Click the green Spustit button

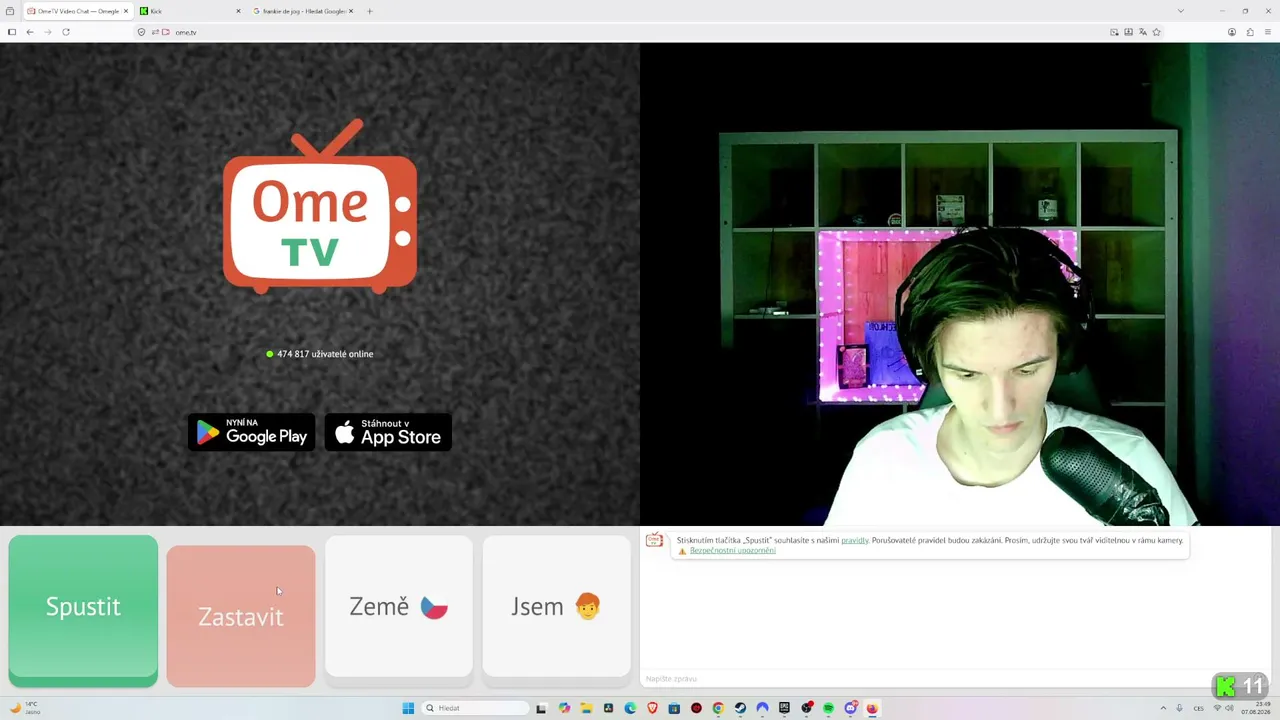tap(83, 611)
